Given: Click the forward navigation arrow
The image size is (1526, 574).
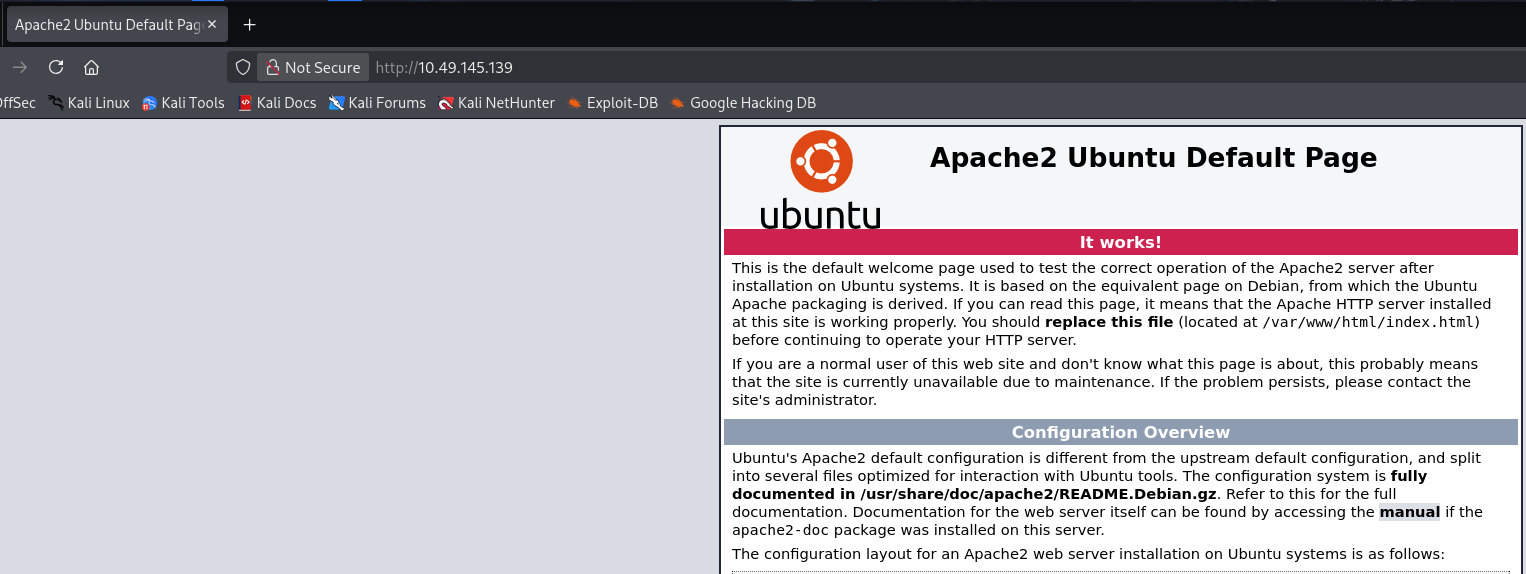Looking at the screenshot, I should point(20,67).
